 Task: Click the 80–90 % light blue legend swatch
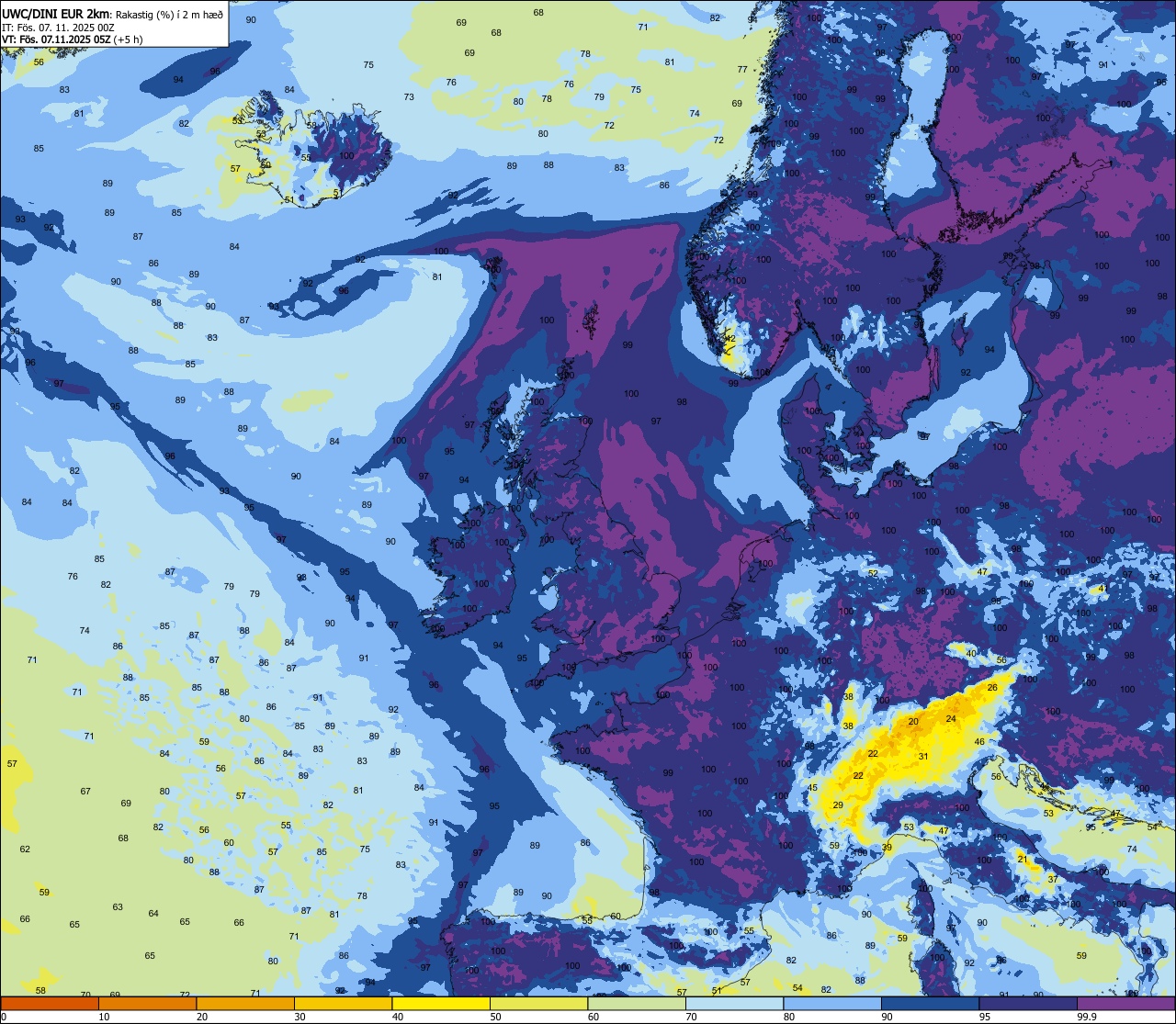point(832,1003)
